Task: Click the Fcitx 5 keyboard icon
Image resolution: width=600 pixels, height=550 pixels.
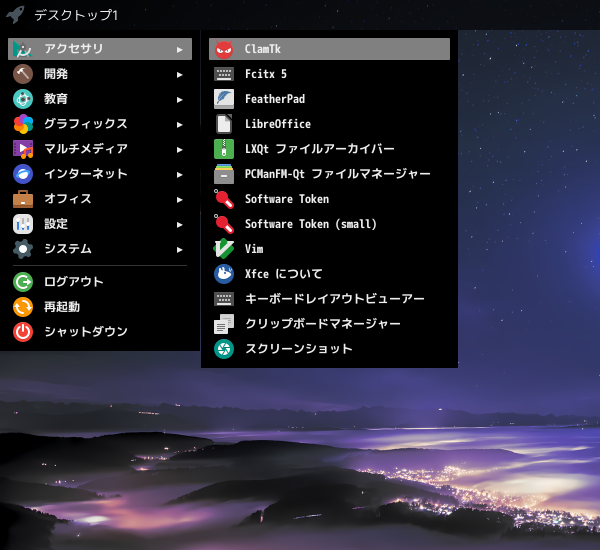Action: tap(224, 74)
